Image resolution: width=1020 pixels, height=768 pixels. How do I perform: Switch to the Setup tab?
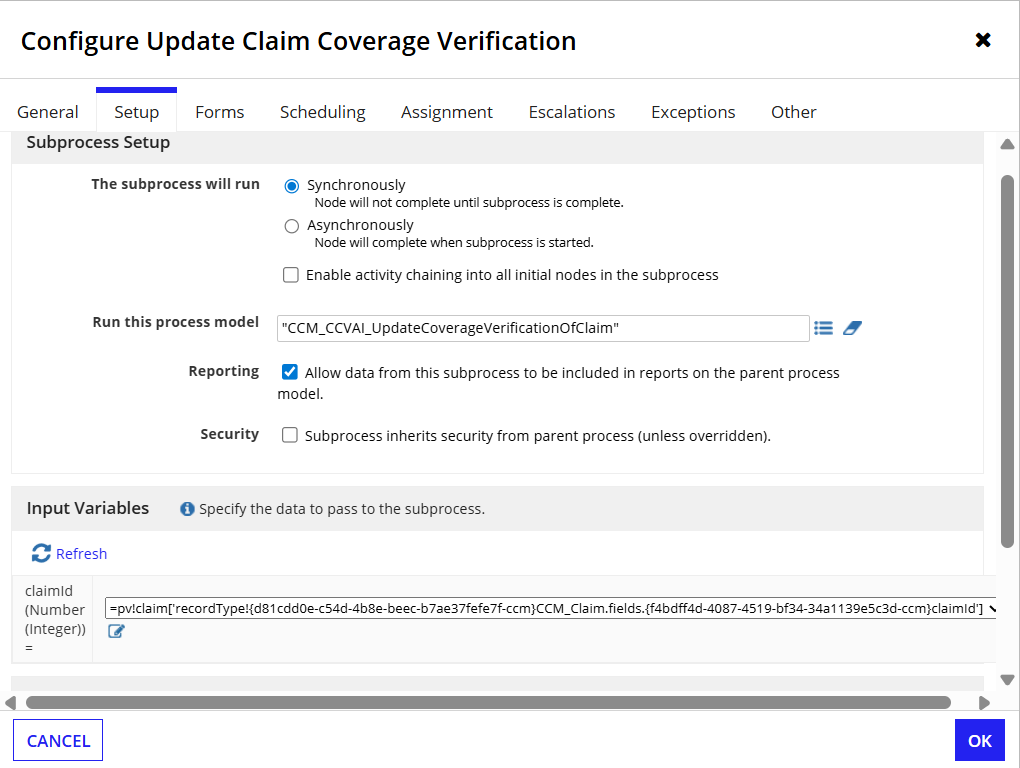[x=137, y=112]
